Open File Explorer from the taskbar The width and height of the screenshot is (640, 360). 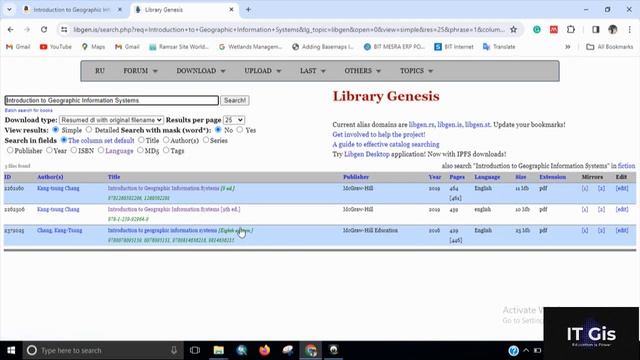(218, 350)
